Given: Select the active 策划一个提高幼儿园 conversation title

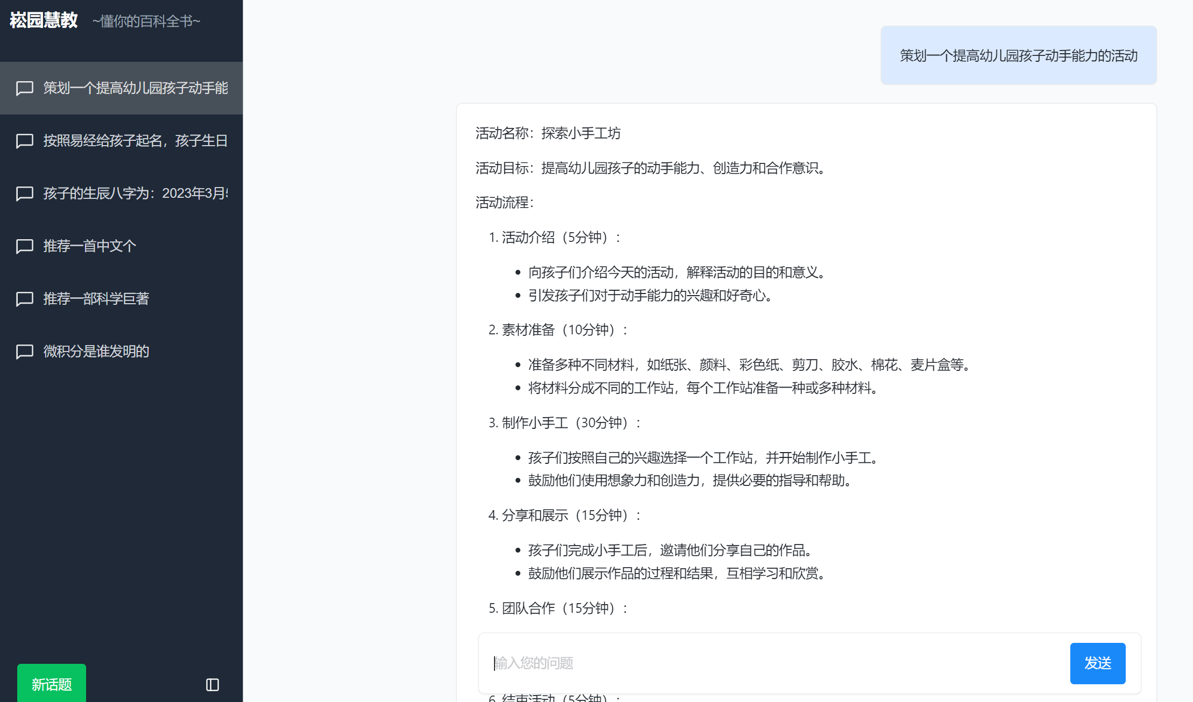Looking at the screenshot, I should pos(135,88).
